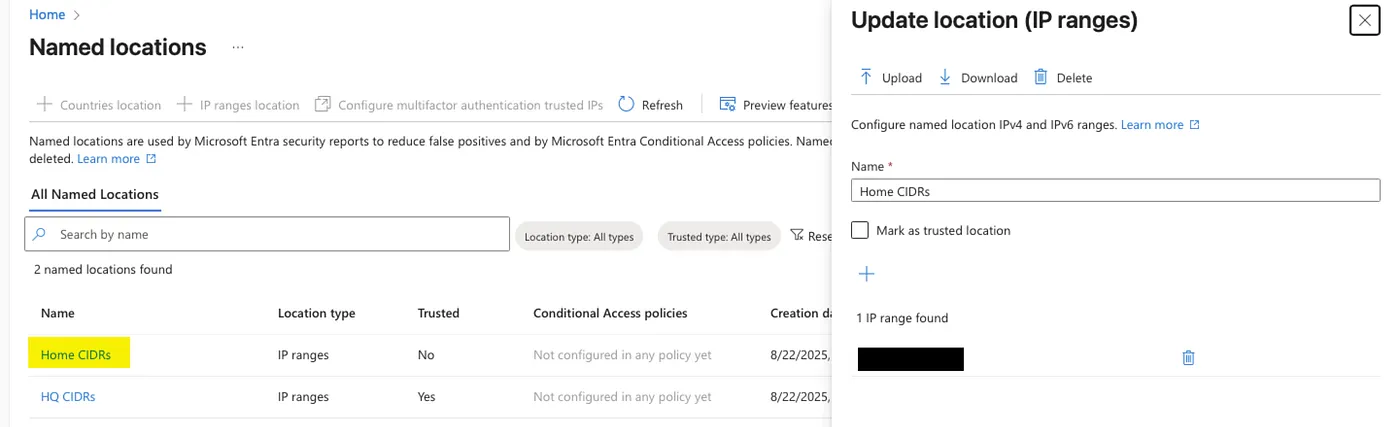Click the Name text field in panel
This screenshot has height=427, width=1400.
coord(1115,191)
